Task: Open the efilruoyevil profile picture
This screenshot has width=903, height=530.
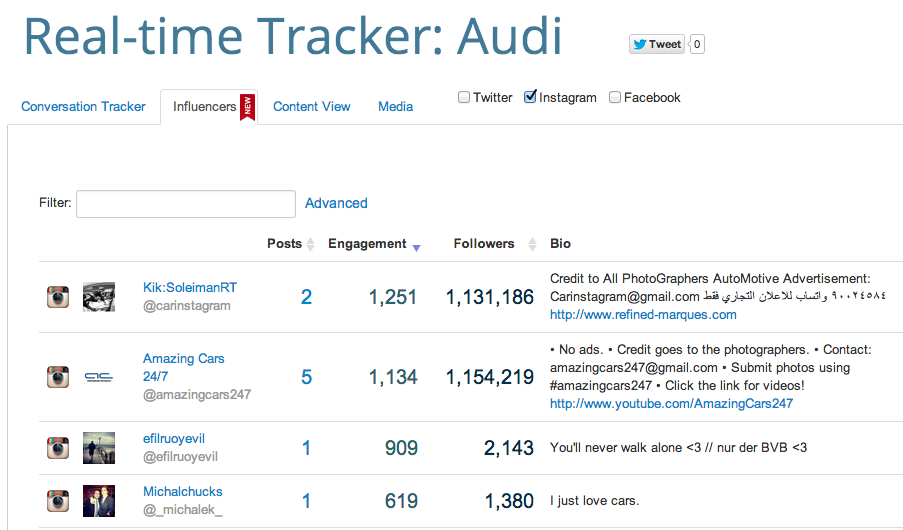Action: (99, 448)
